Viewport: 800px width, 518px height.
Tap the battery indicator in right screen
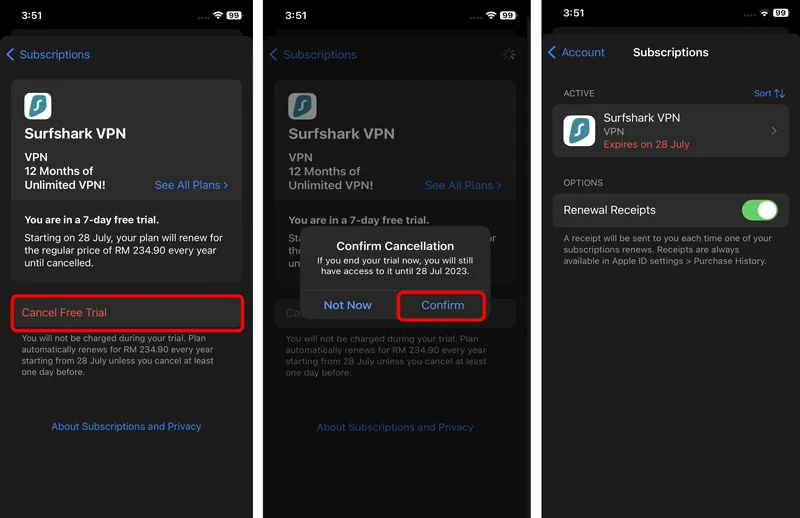(780, 13)
